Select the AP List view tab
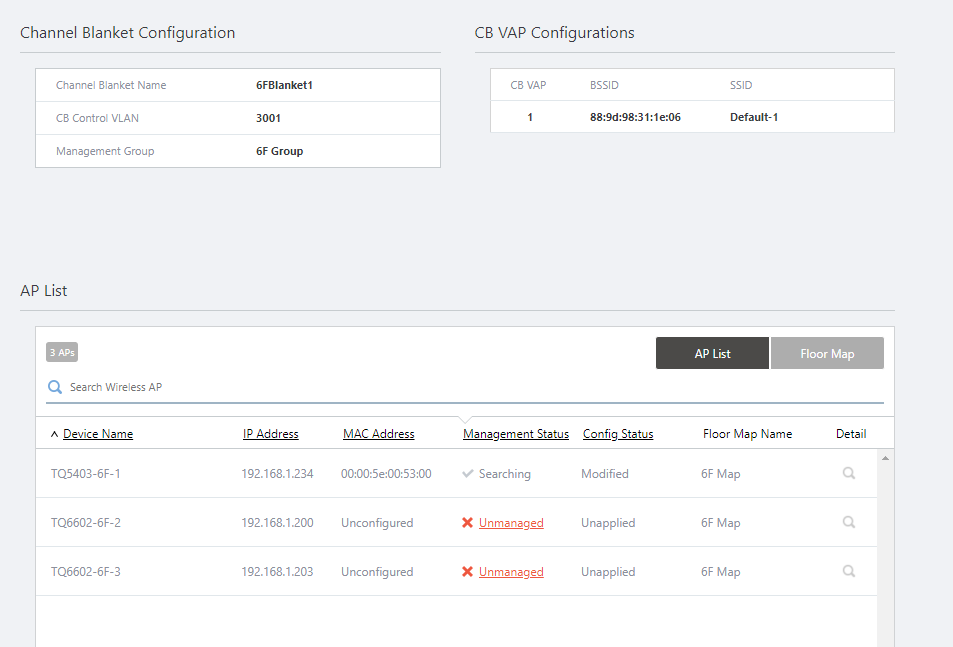 [712, 354]
